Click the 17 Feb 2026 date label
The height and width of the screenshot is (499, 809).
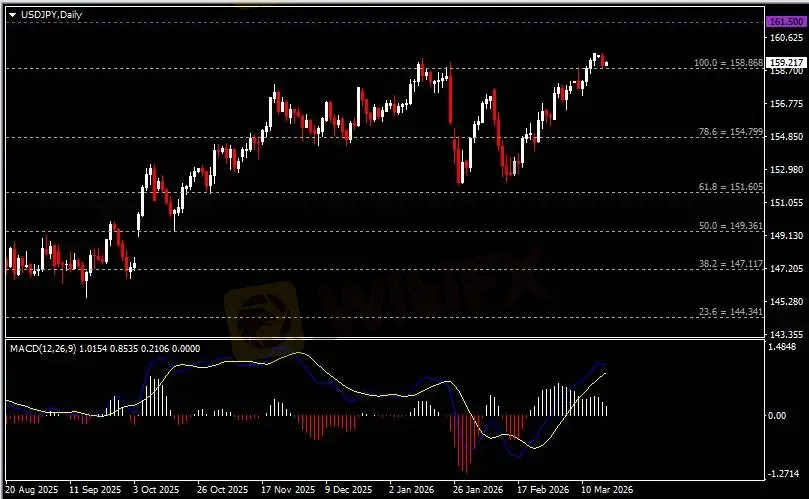(543, 489)
